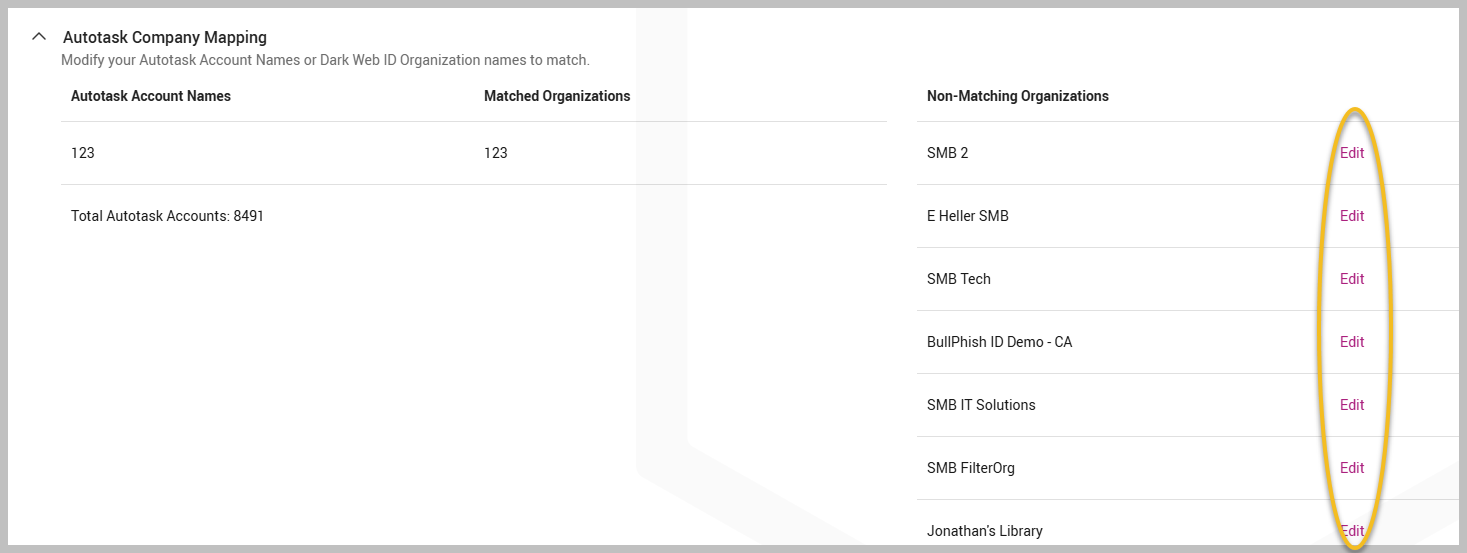Select the E Heller SMB organization name

967,216
